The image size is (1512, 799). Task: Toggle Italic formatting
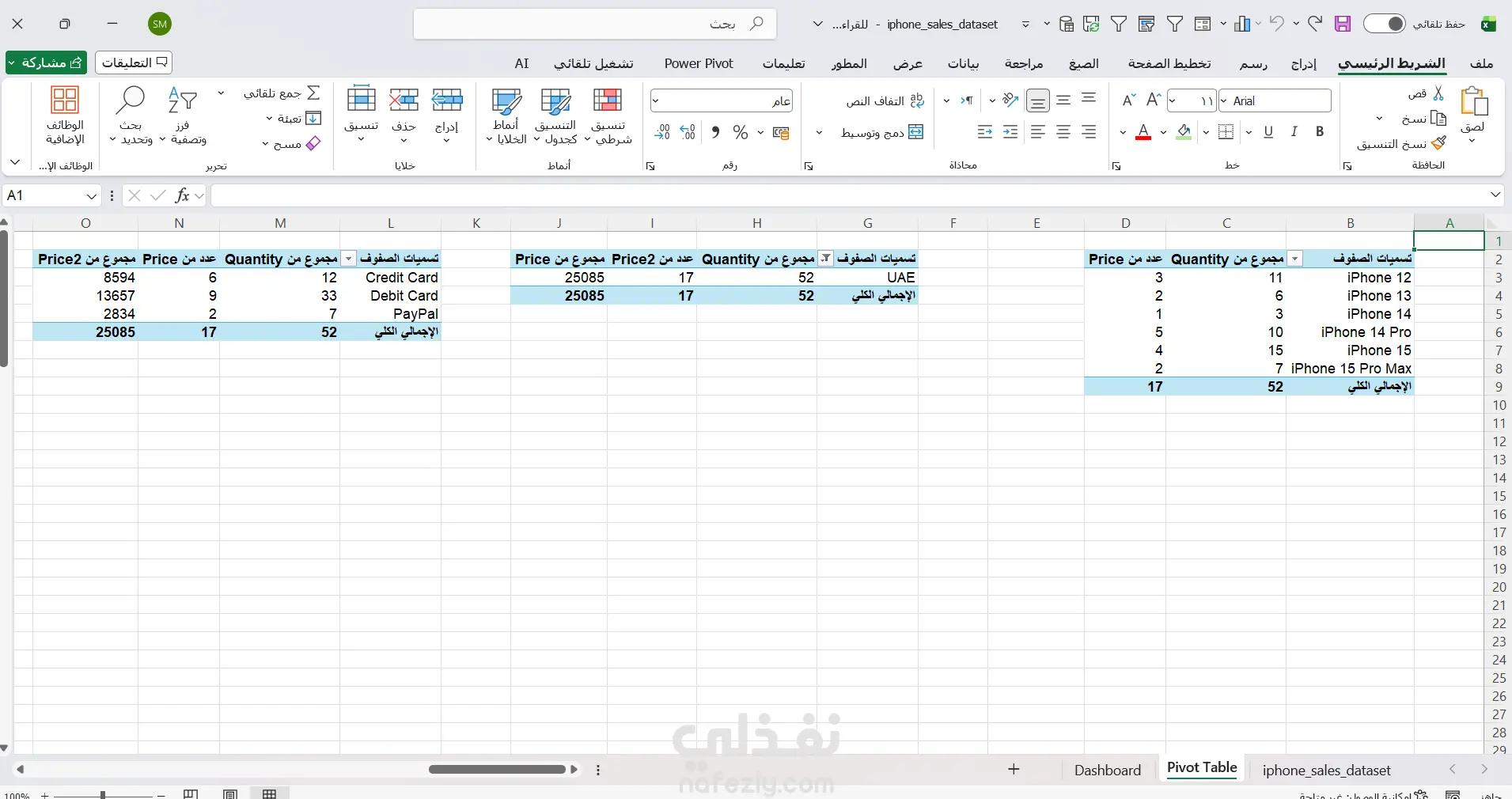tap(1294, 132)
